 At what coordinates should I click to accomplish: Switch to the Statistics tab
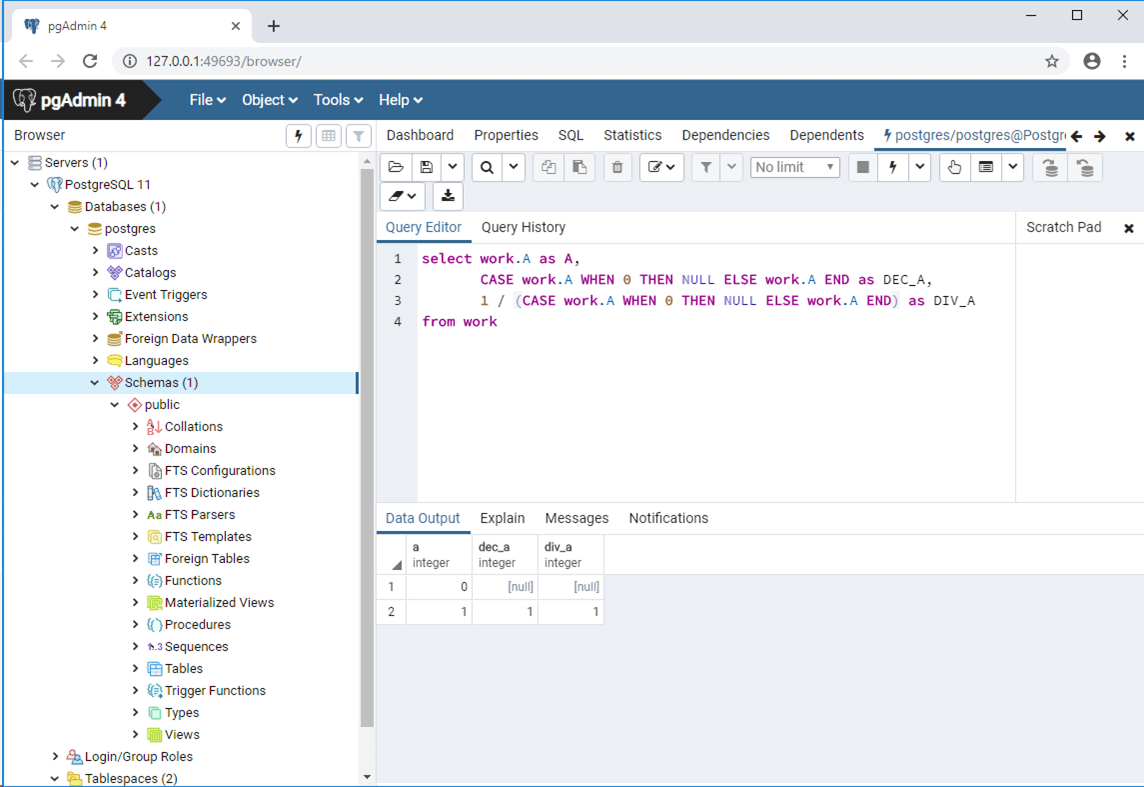click(633, 135)
